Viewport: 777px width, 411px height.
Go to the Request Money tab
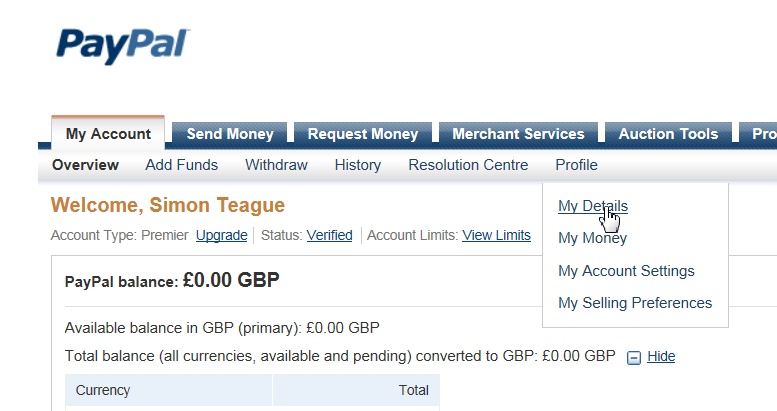[x=362, y=134]
